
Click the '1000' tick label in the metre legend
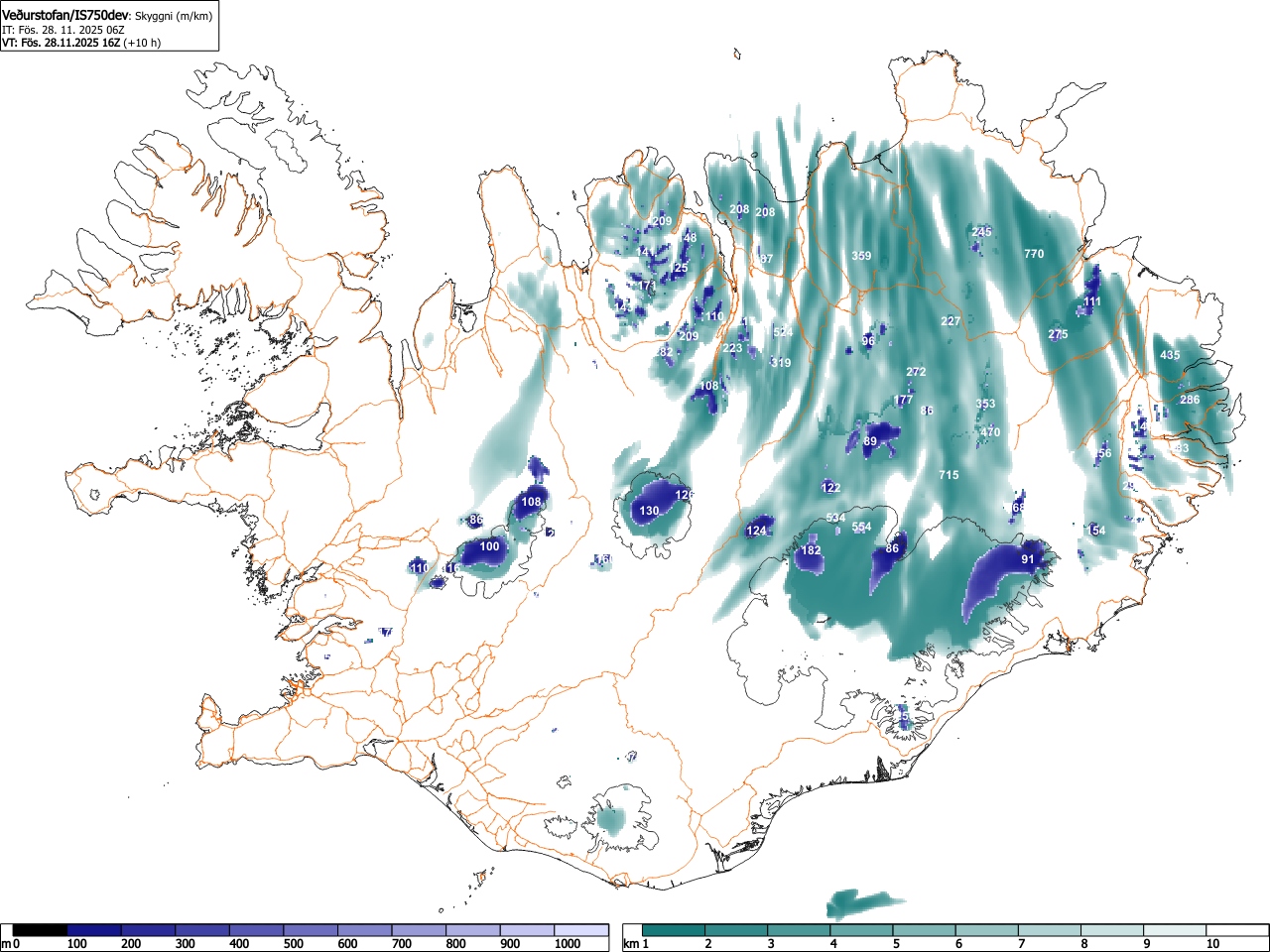coord(568,944)
